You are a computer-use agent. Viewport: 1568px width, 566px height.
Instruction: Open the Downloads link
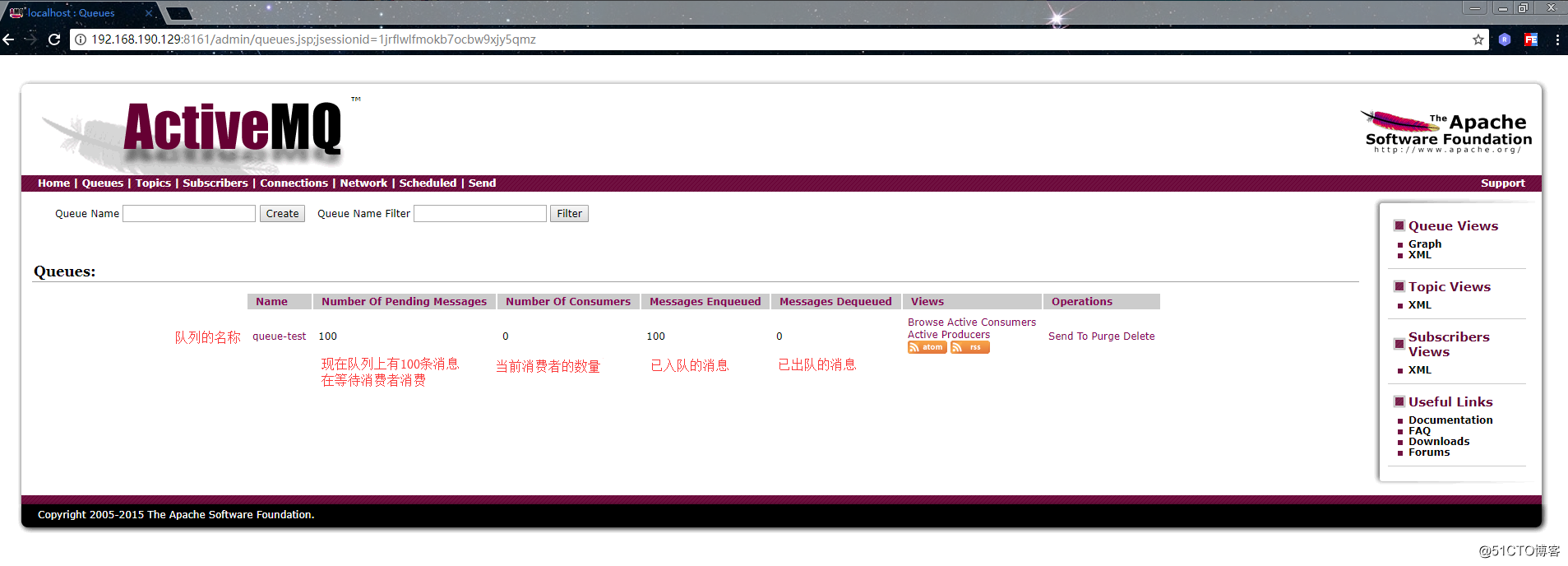click(1439, 442)
